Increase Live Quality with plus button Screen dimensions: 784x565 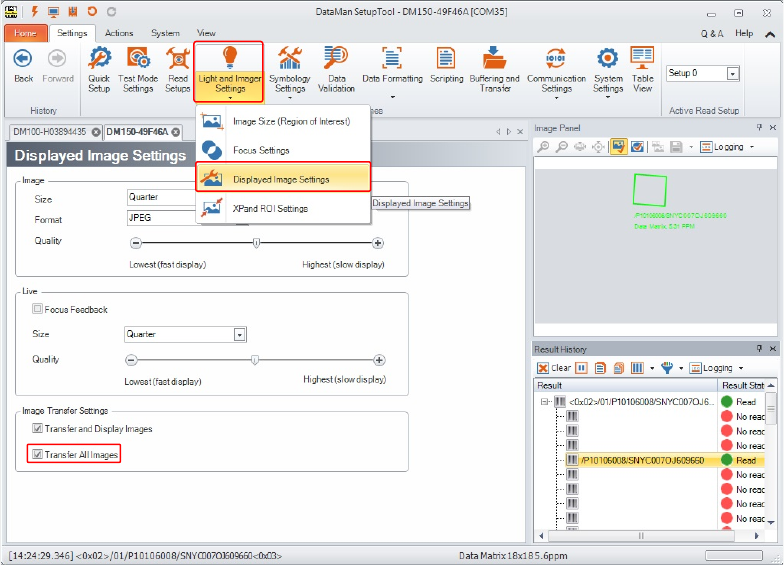379,360
